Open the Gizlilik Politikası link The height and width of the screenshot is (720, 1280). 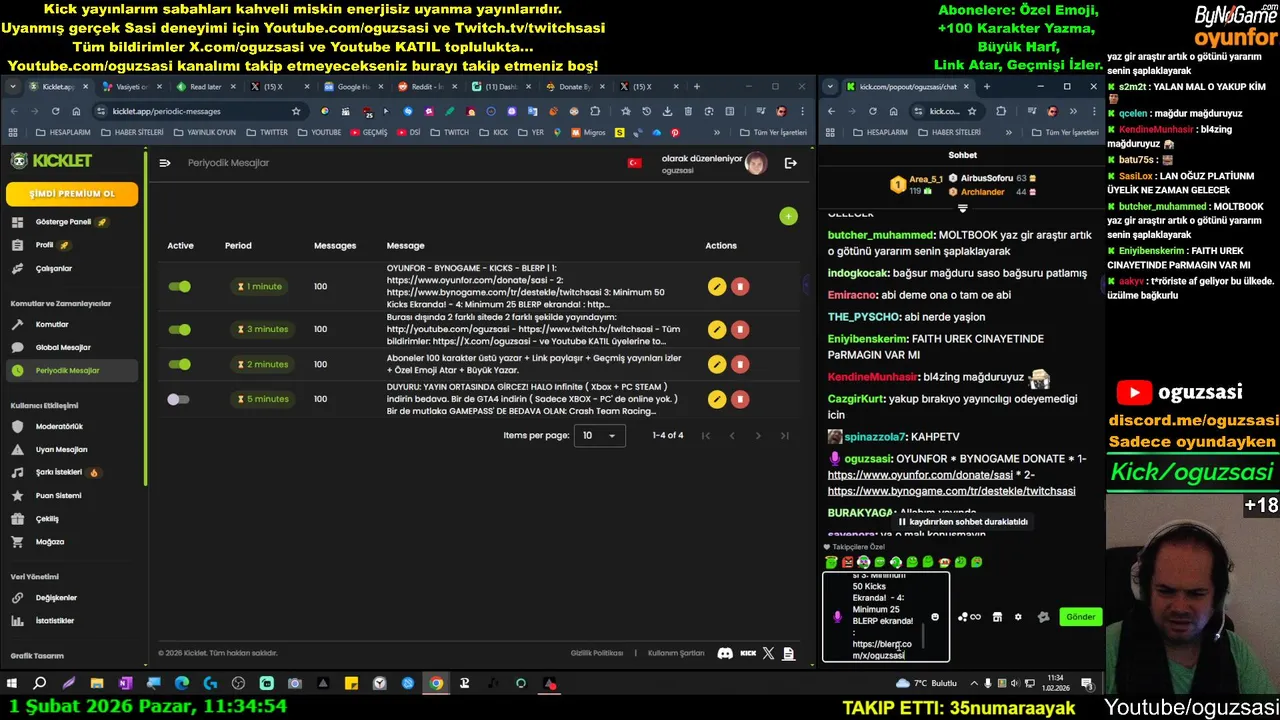pos(597,653)
